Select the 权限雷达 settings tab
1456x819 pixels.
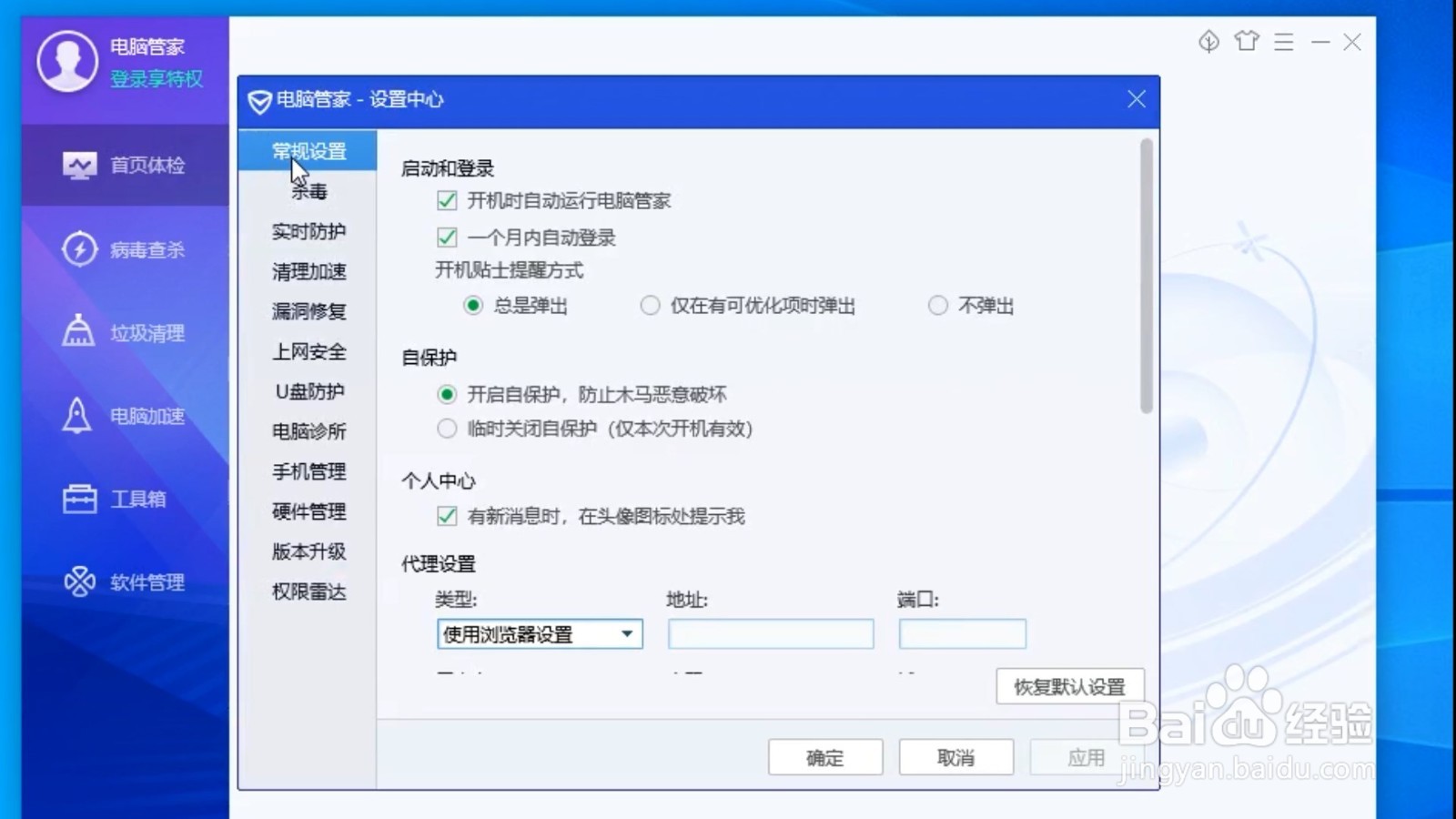click(x=308, y=591)
